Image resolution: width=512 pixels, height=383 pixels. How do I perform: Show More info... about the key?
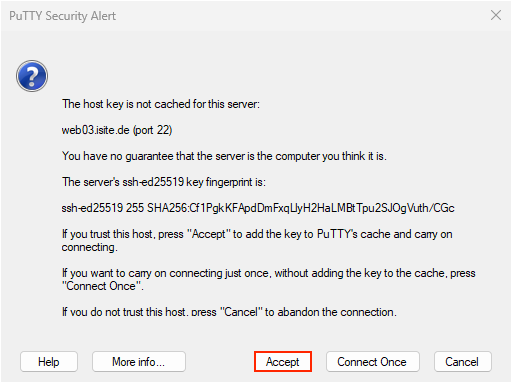139,362
